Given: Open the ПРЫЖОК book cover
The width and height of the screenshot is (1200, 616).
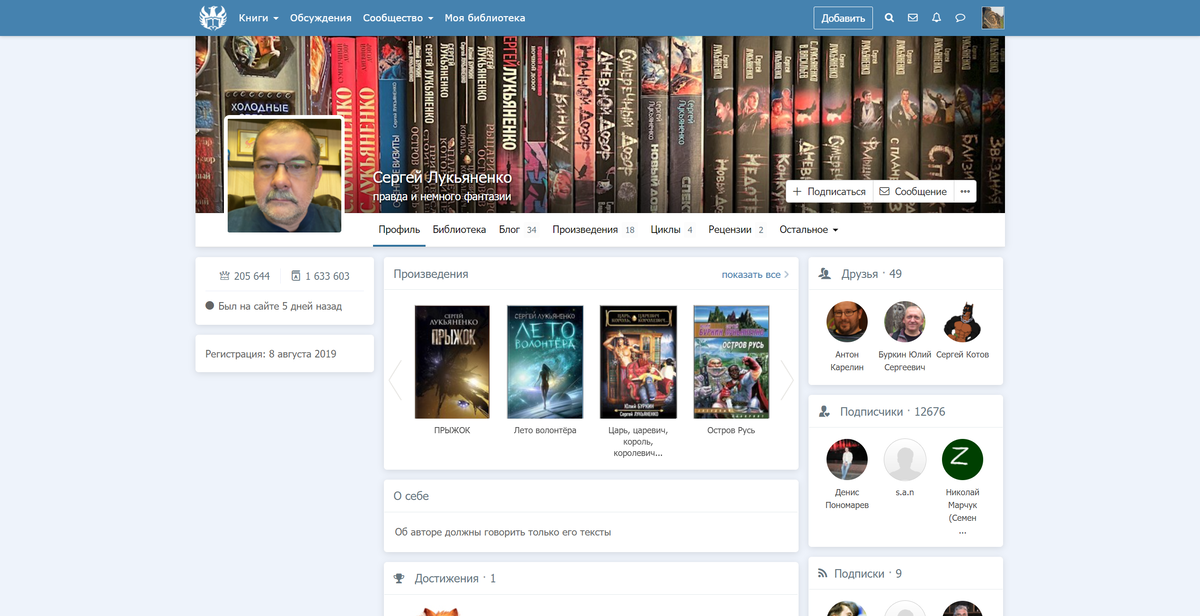Looking at the screenshot, I should pos(452,362).
